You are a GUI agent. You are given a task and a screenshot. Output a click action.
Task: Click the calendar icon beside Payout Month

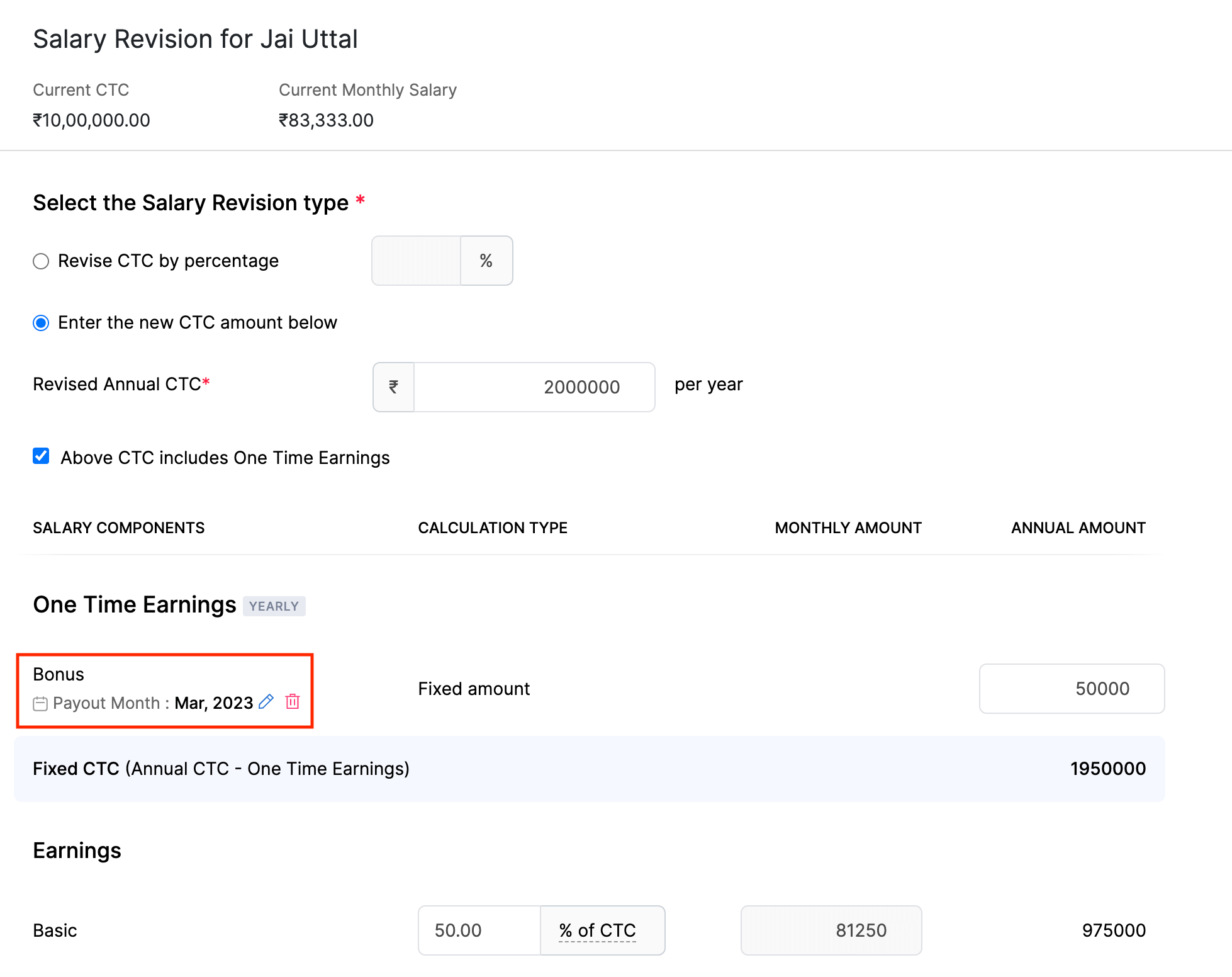[x=40, y=703]
